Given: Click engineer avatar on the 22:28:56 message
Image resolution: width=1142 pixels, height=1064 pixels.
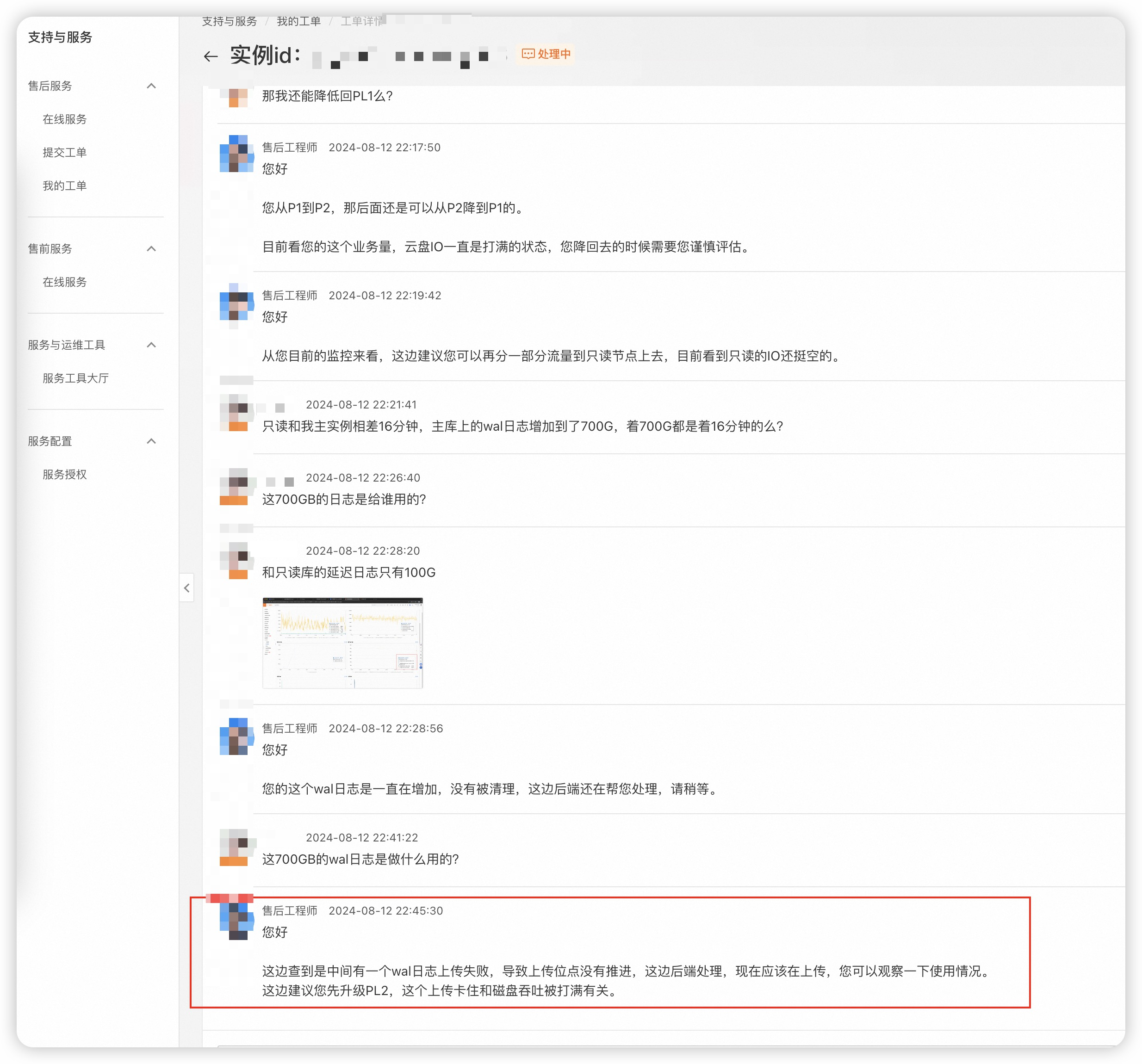Looking at the screenshot, I should pos(236,736).
